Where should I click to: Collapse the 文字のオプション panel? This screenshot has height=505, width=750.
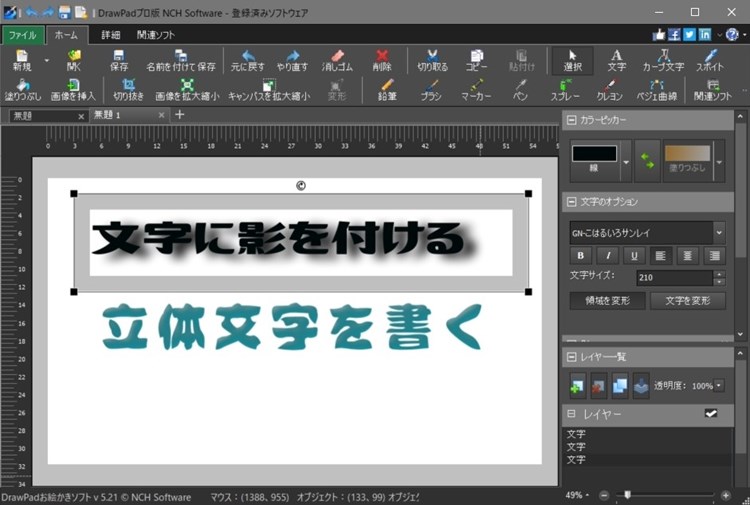point(571,202)
